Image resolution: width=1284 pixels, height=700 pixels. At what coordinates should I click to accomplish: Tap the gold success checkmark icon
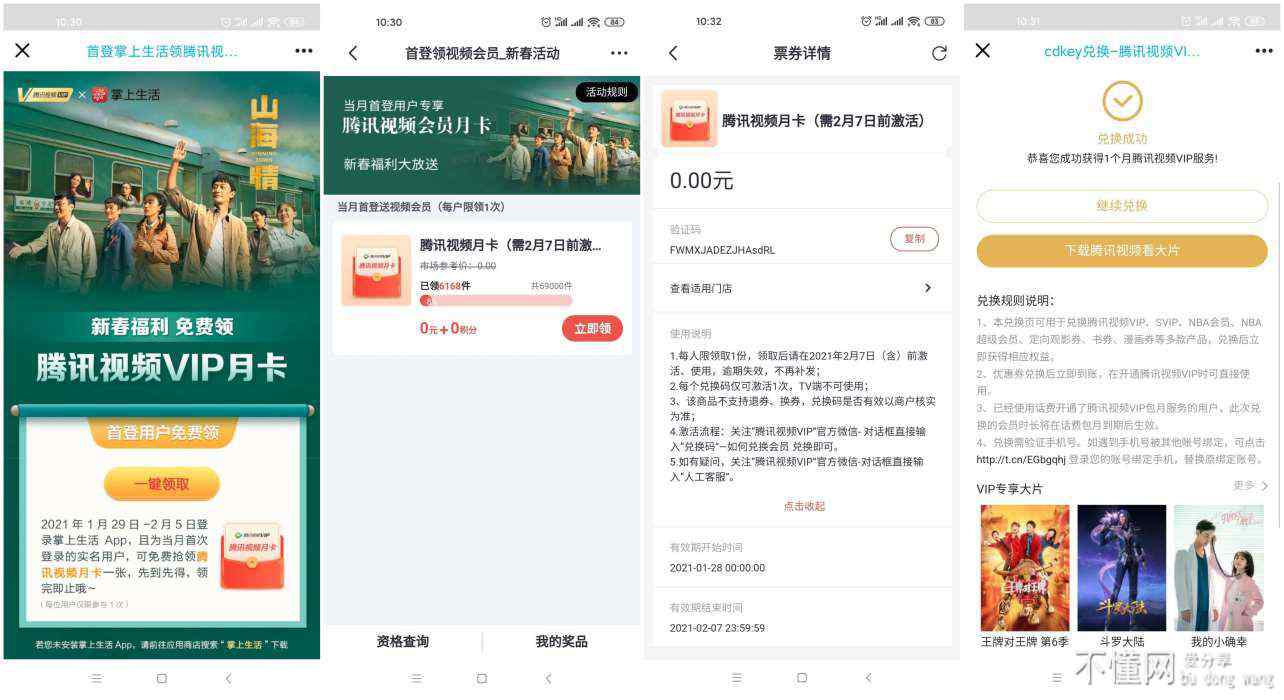pos(1122,101)
